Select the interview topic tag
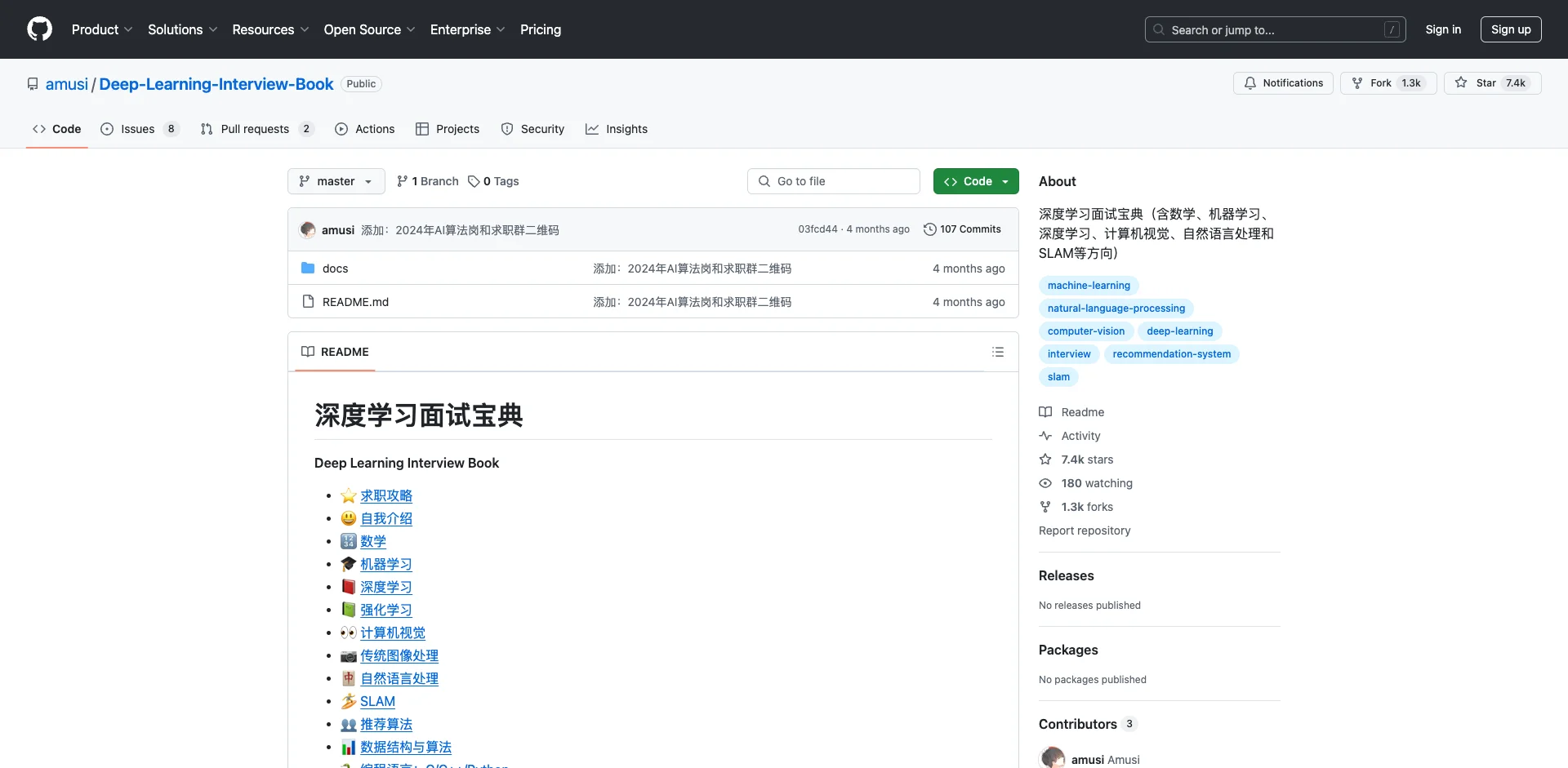 coord(1069,354)
